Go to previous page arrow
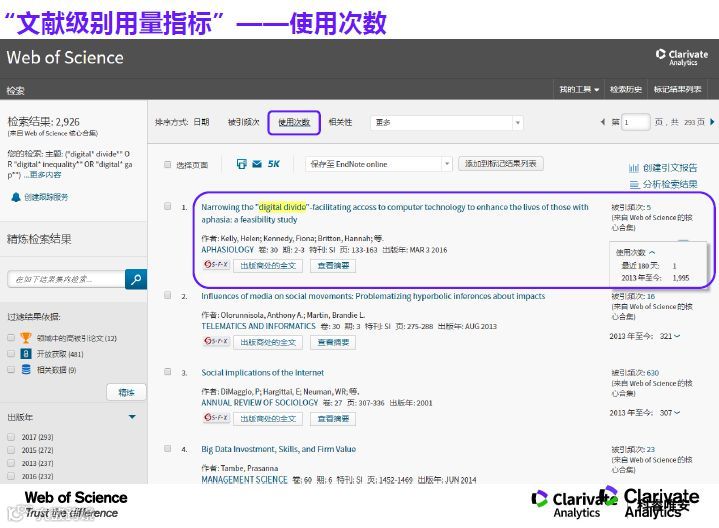This screenshot has width=719, height=528. pyautogui.click(x=603, y=122)
